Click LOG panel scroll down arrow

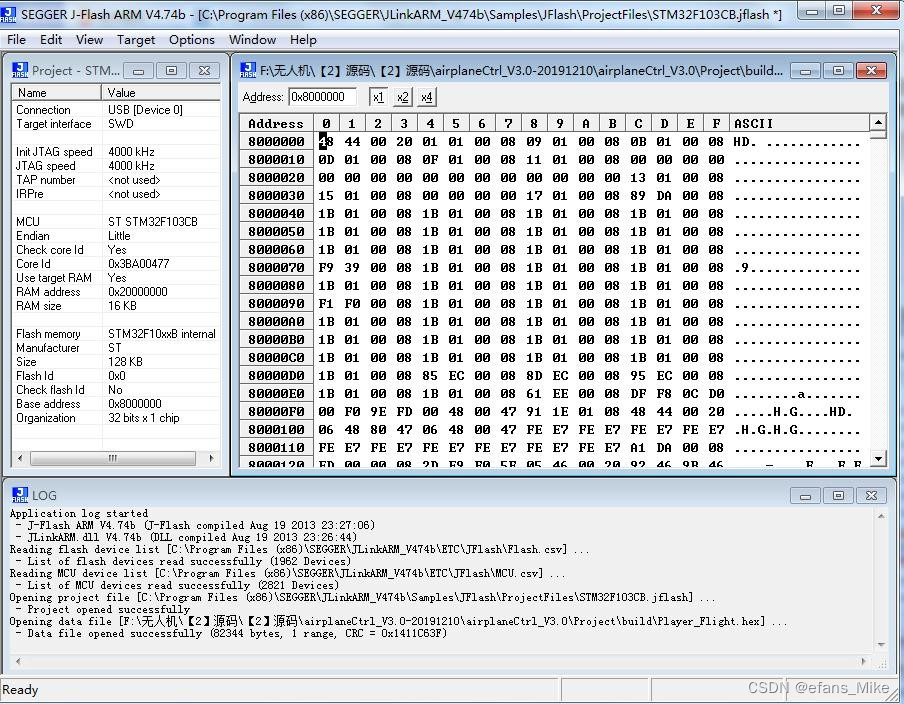[881, 645]
